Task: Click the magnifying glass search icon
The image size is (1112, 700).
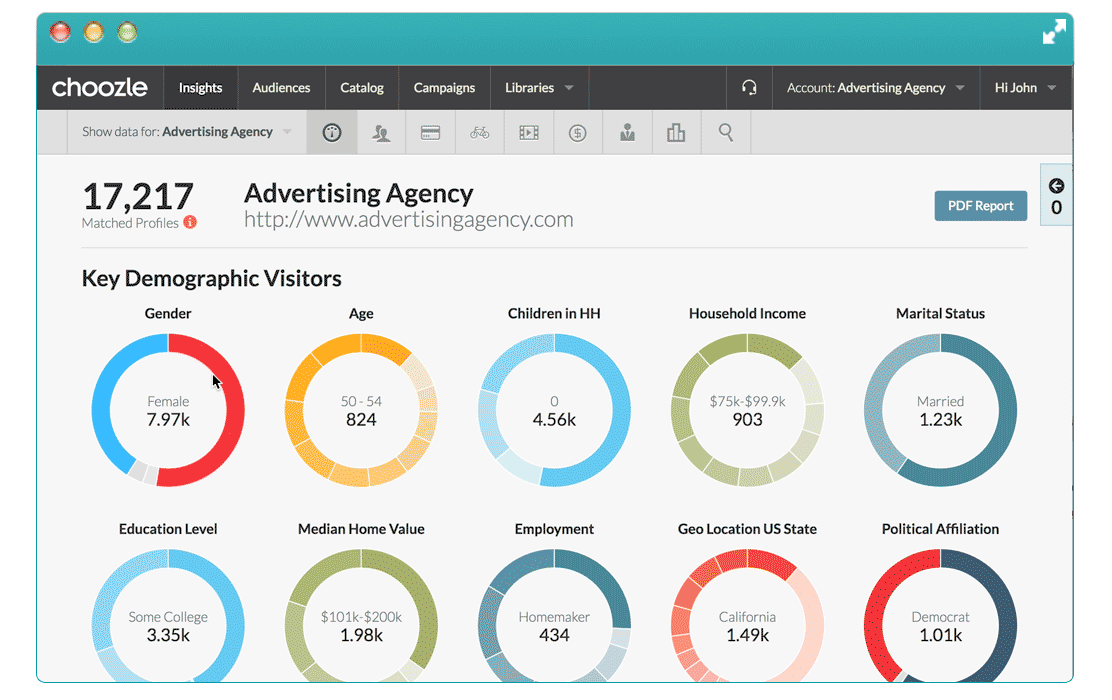Action: pyautogui.click(x=725, y=133)
